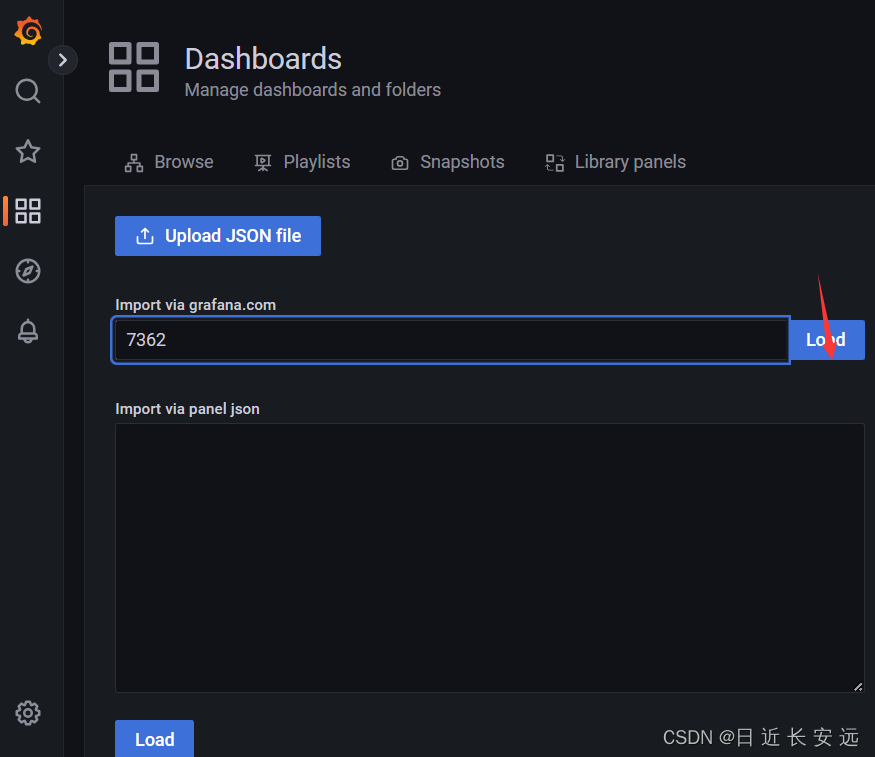Open the search magnifier in sidebar
Screen dimensions: 875x757
[x=28, y=91]
